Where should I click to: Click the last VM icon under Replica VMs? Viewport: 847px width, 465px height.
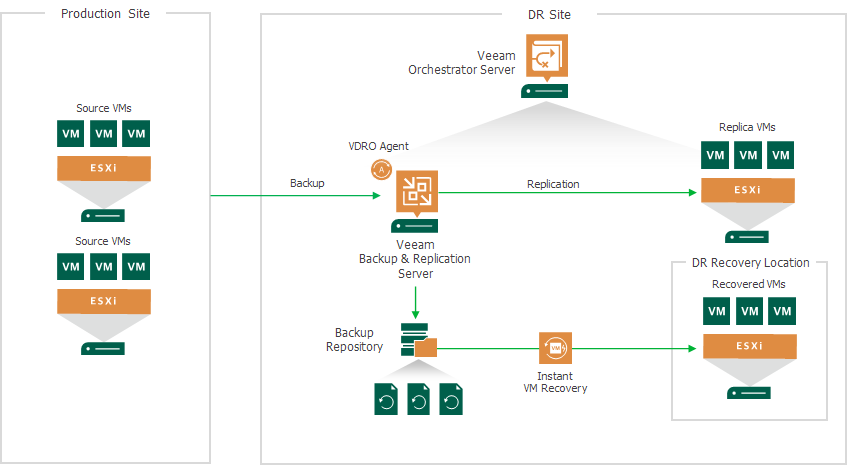point(781,155)
